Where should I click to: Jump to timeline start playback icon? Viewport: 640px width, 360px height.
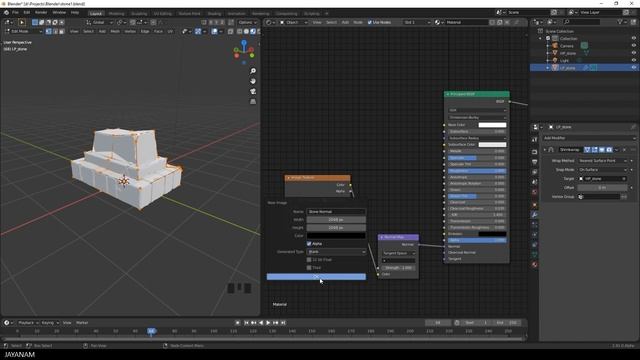tap(246, 323)
